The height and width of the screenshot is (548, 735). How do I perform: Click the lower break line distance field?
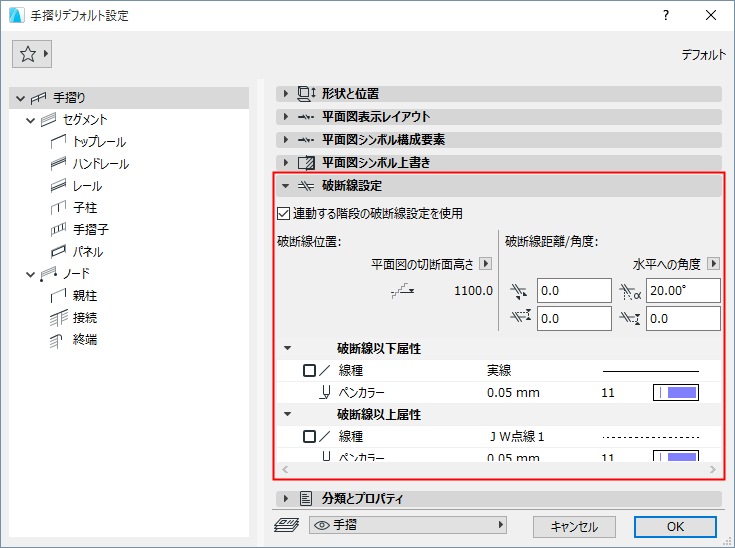pyautogui.click(x=574, y=319)
